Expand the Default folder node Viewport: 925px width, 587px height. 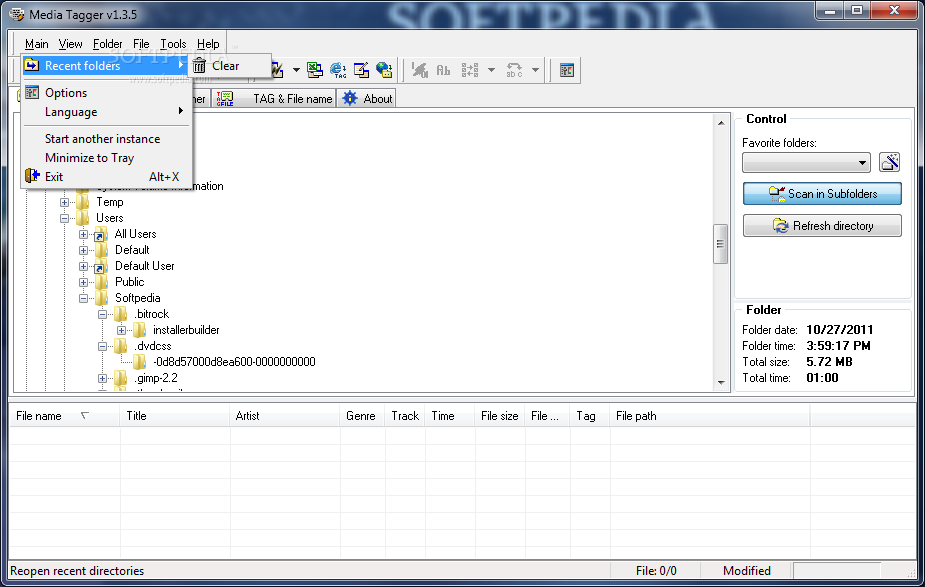83,250
